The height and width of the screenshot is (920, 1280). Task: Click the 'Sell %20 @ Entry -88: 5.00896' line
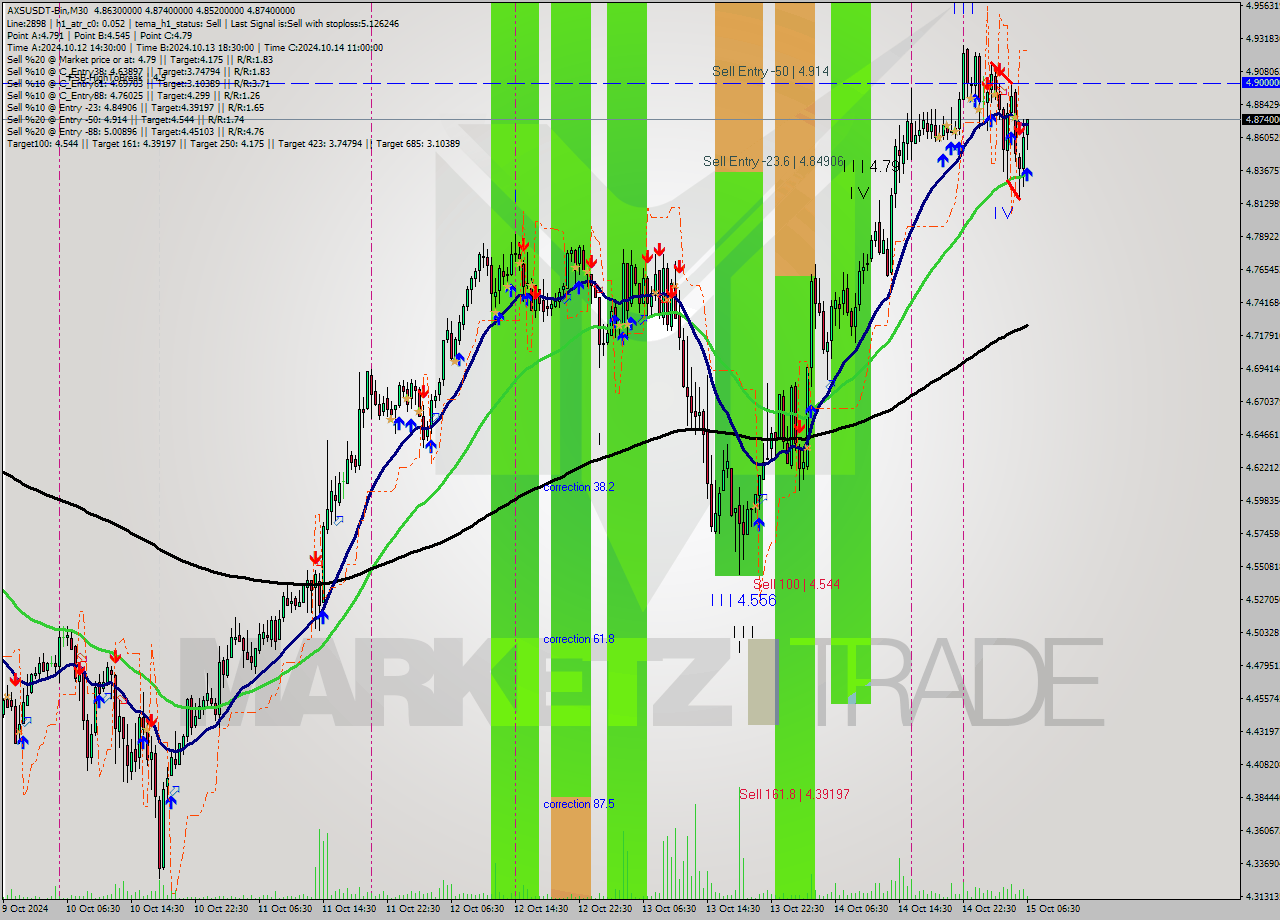[135, 132]
